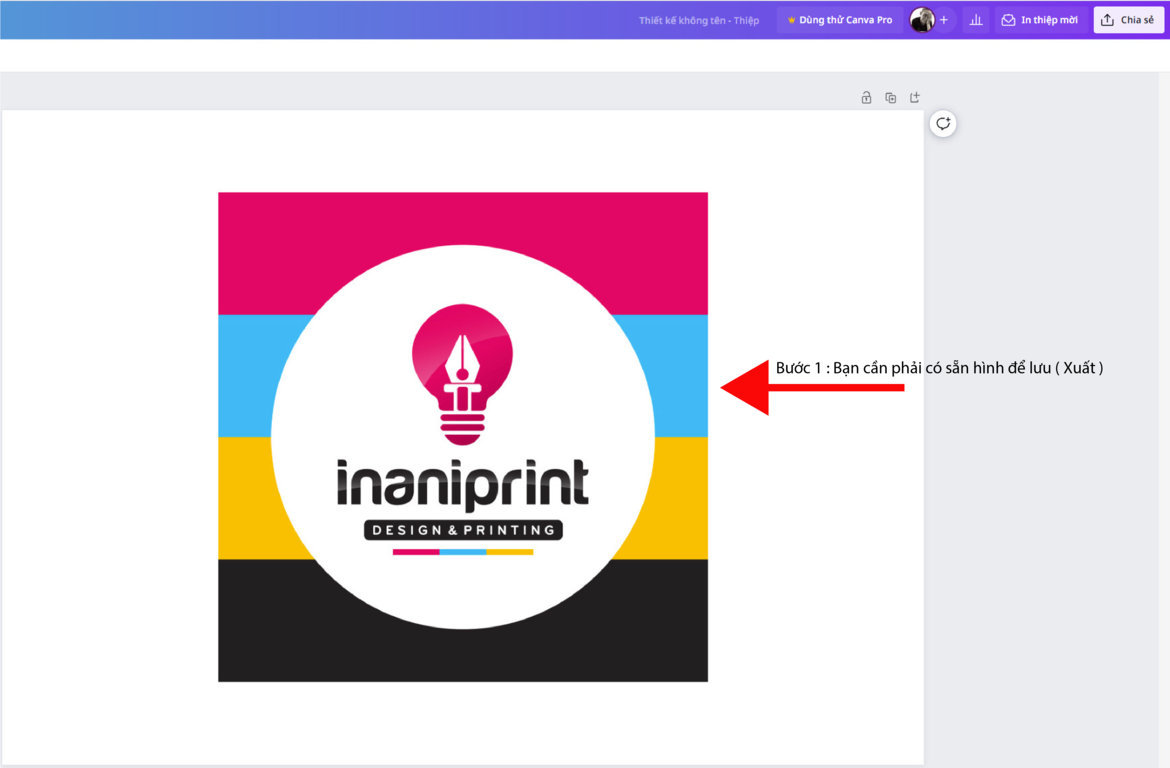Click the Chia sẻ share button
The height and width of the screenshot is (768, 1170).
click(1128, 20)
